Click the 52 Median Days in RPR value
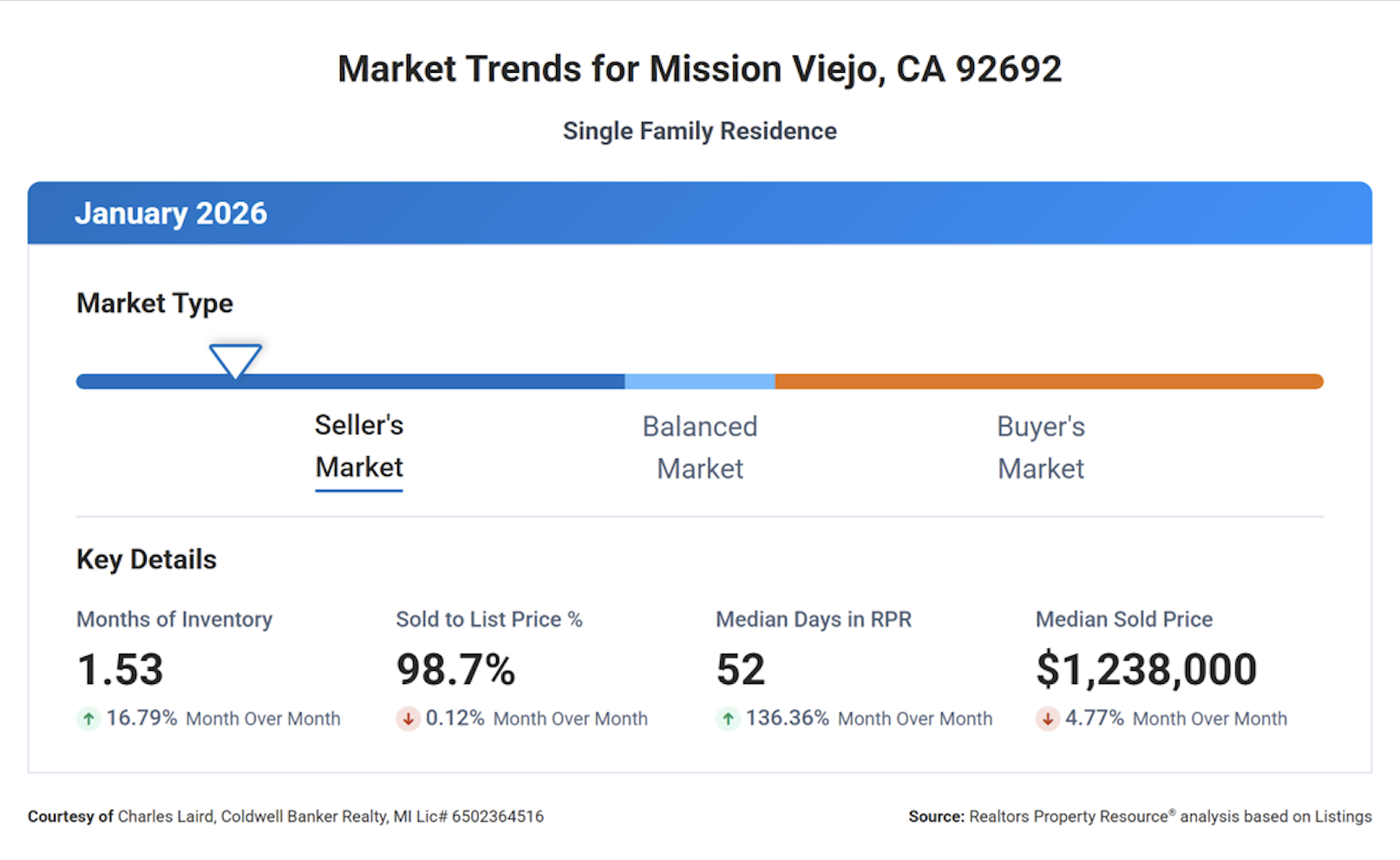1400x860 pixels. tap(741, 669)
